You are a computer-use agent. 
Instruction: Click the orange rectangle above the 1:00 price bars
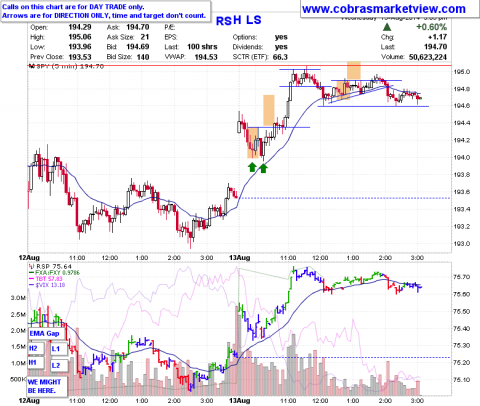pos(354,70)
